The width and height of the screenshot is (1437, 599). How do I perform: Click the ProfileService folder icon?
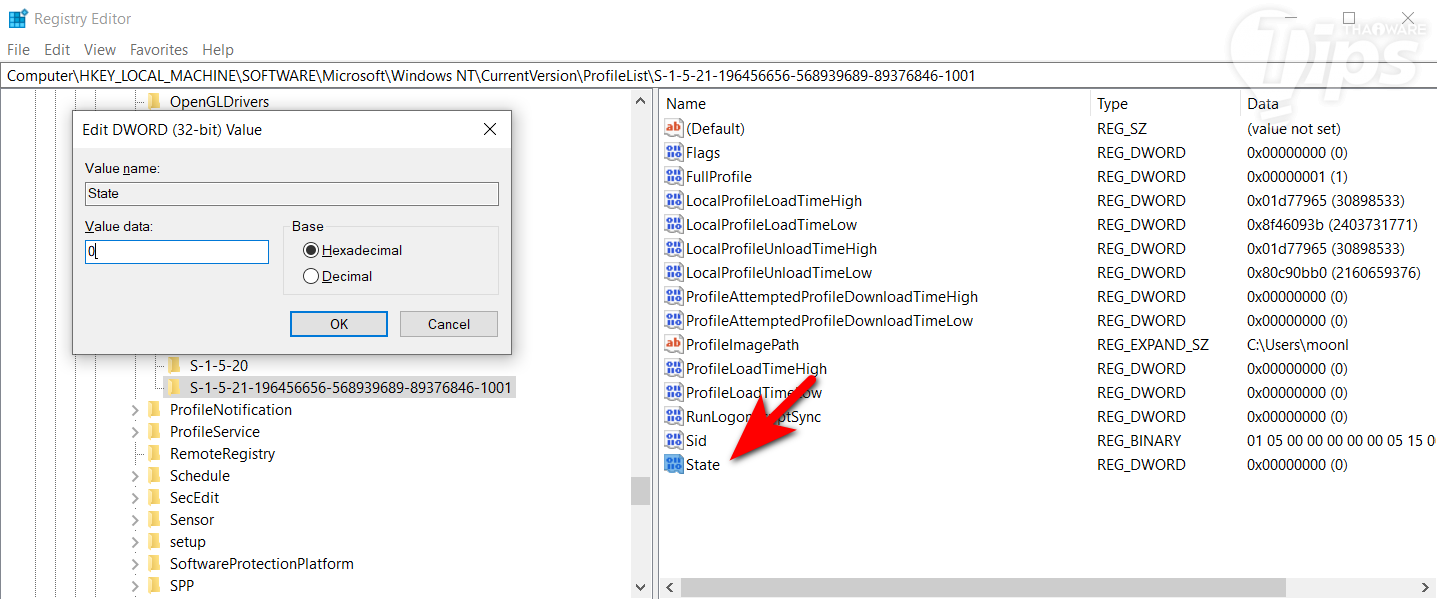click(x=154, y=431)
